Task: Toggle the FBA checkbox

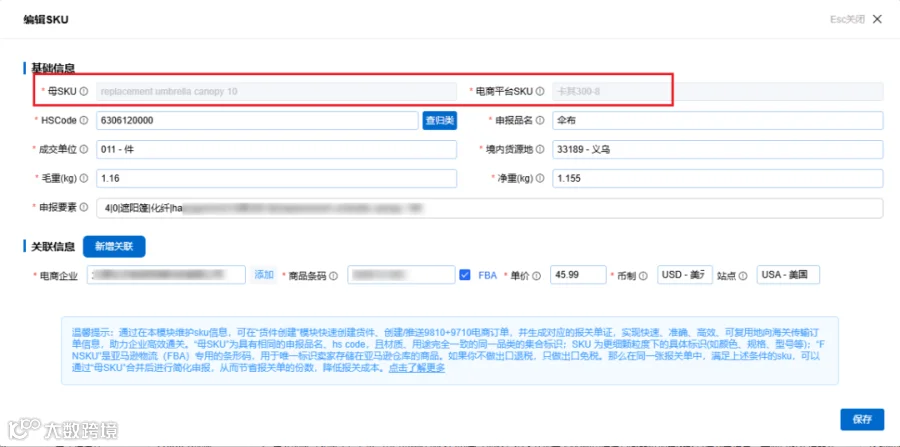Action: [465, 275]
